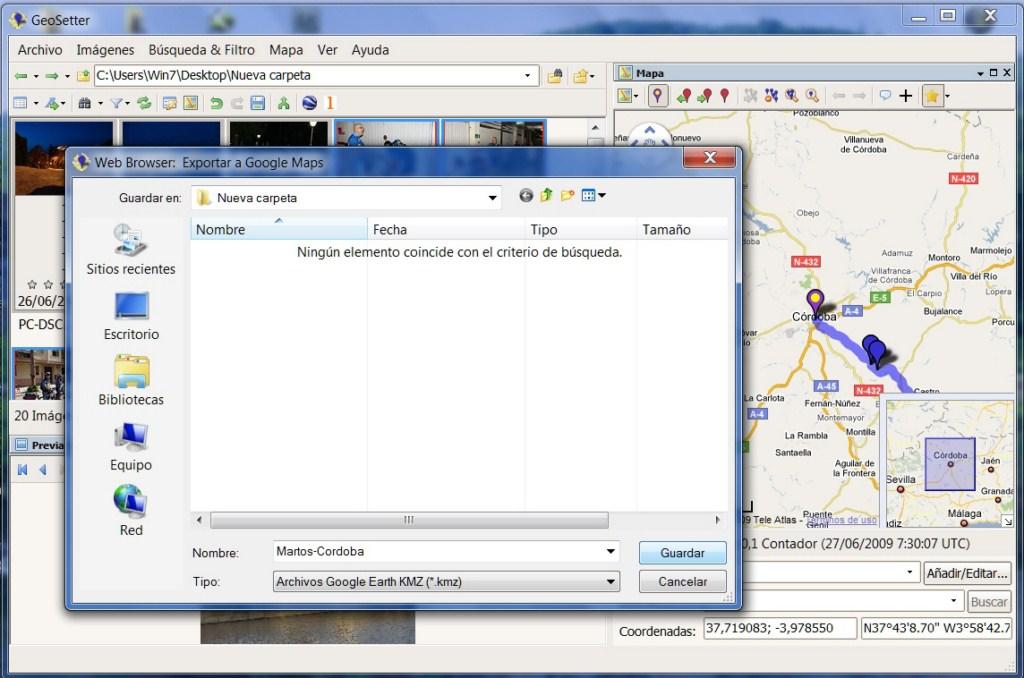Go back to last folder in save dialog
Image resolution: width=1024 pixels, height=678 pixels.
(526, 195)
